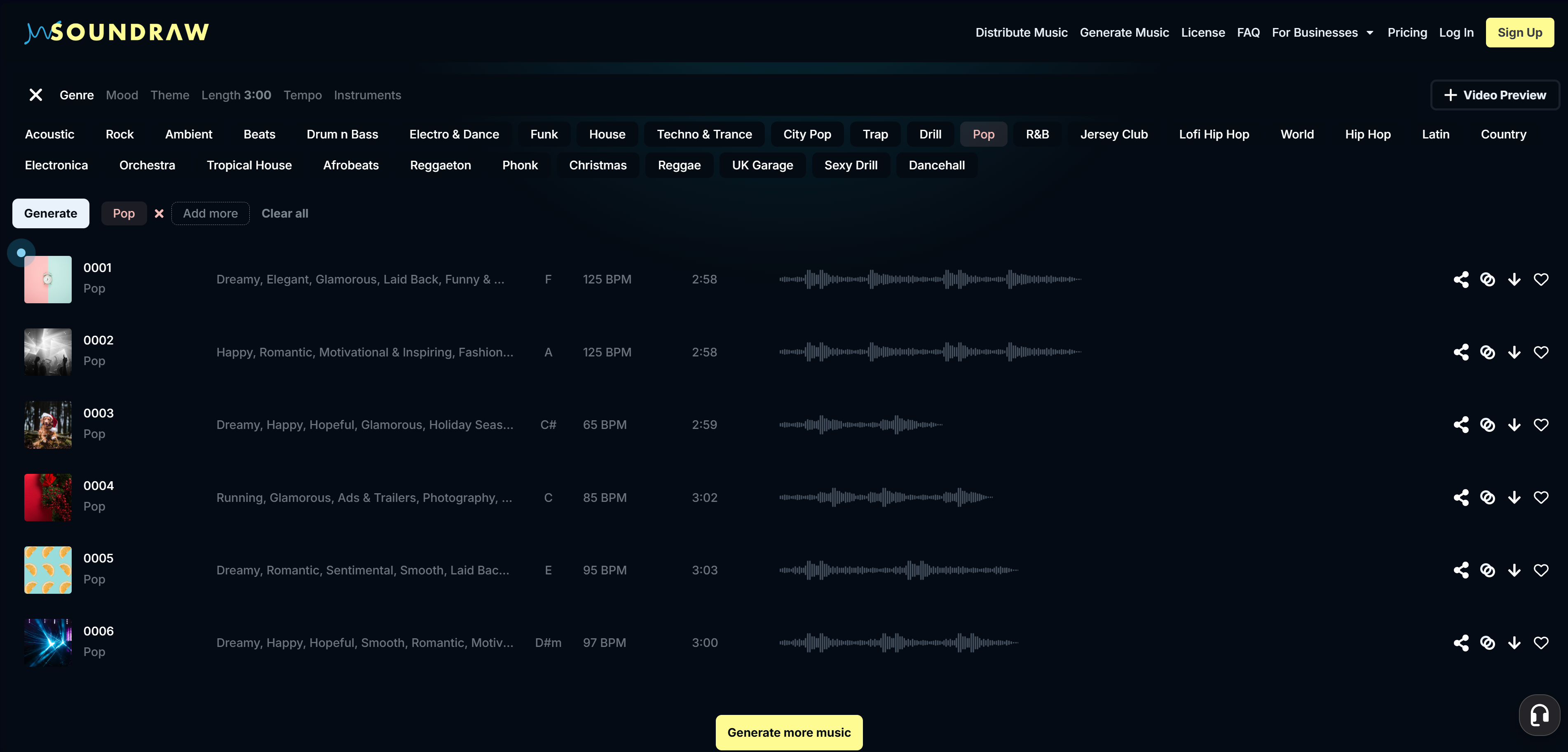Click the SOUNDRAW logo in the header
Viewport: 1568px width, 752px height.
pos(116,32)
